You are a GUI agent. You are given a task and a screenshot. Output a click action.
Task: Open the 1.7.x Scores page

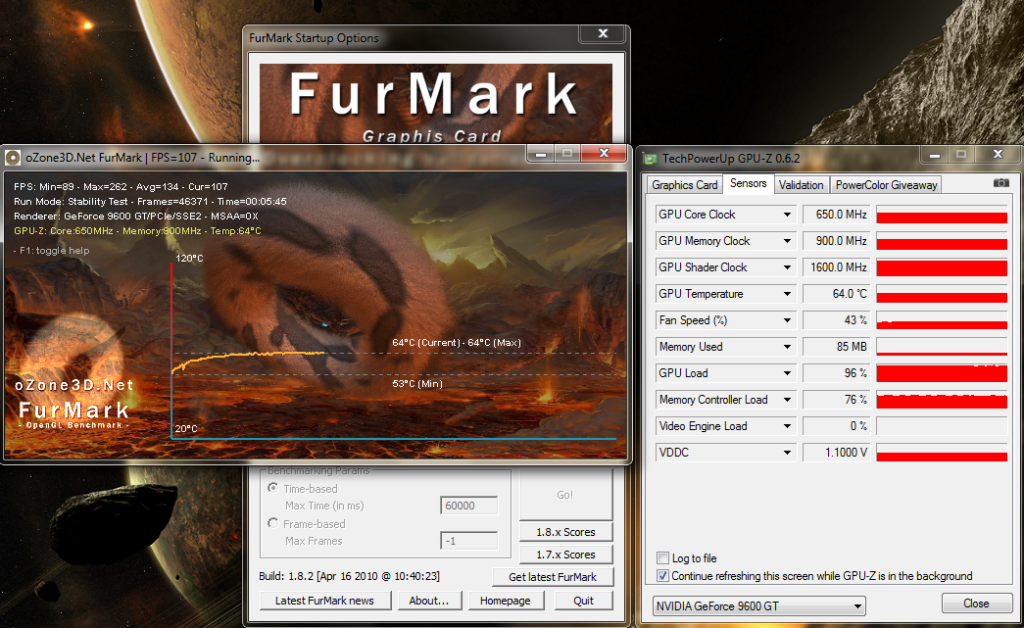(x=566, y=554)
